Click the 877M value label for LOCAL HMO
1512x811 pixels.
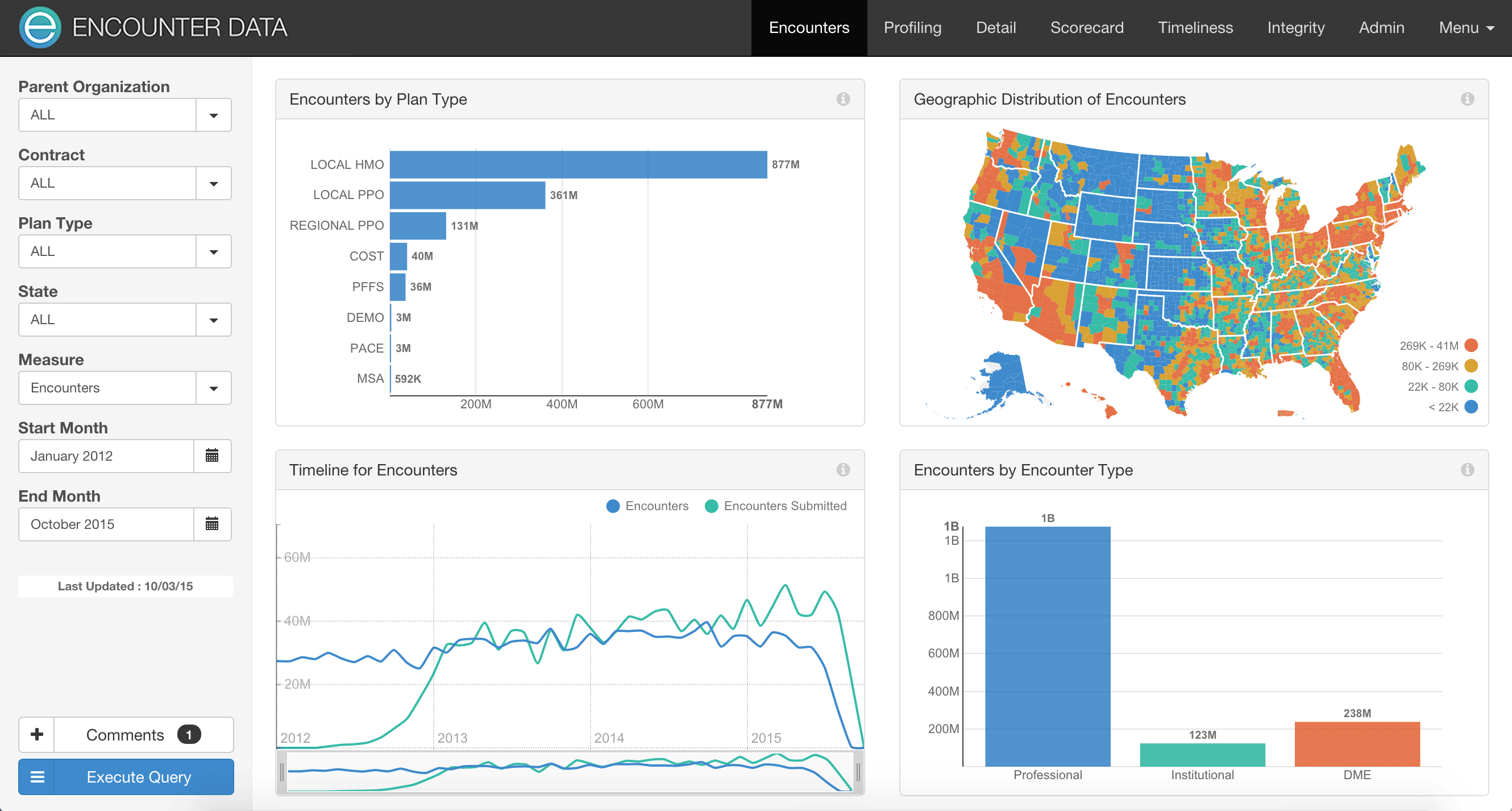786,164
